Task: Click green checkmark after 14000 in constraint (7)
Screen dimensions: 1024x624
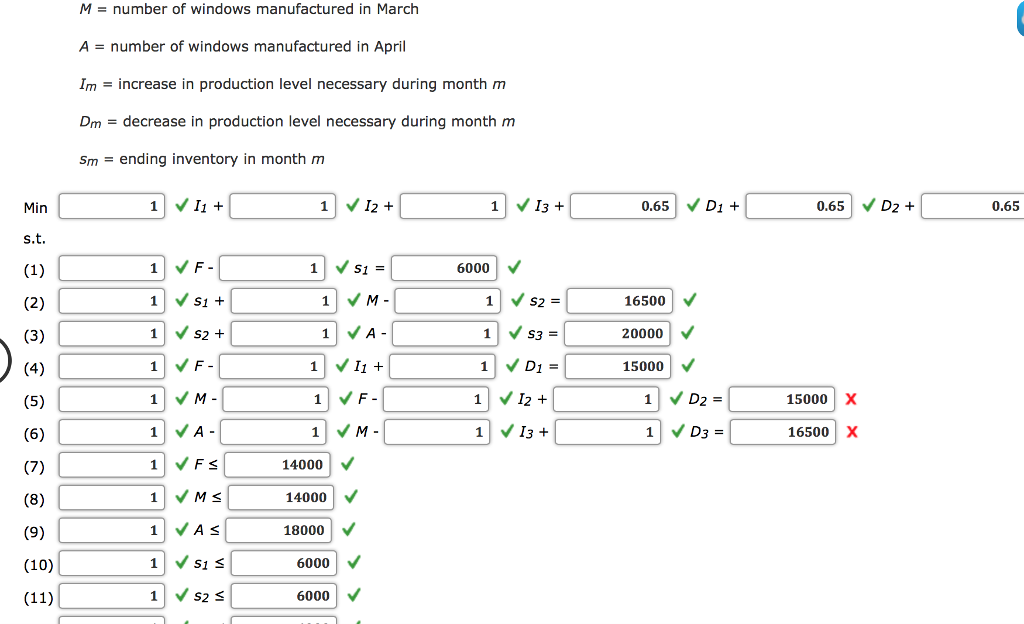Action: click(348, 464)
